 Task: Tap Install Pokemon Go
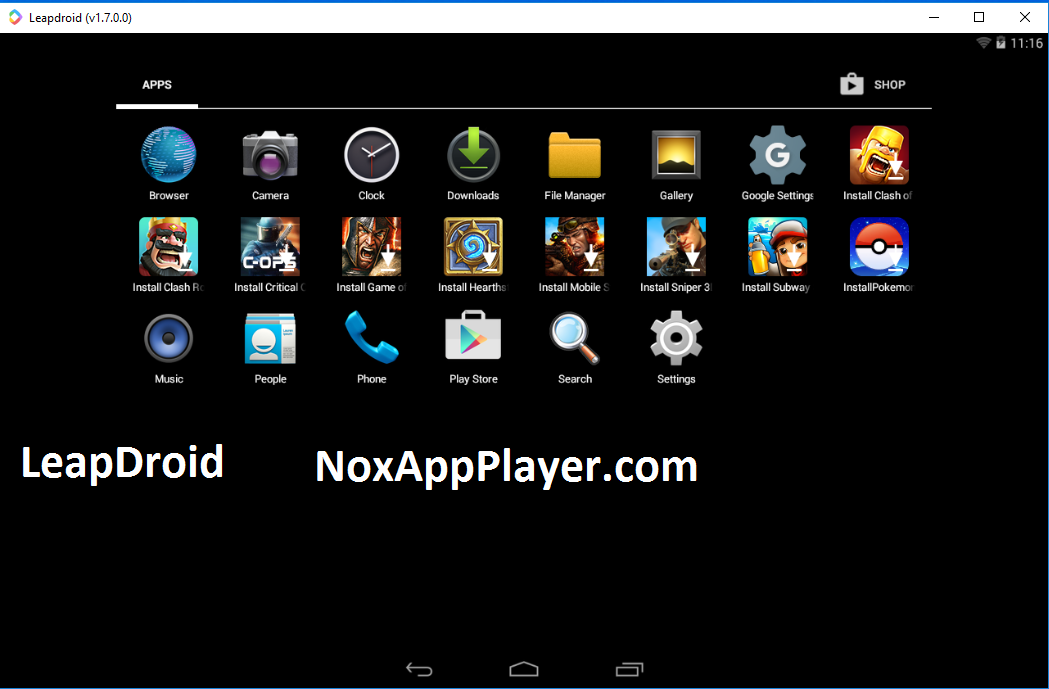(x=878, y=246)
